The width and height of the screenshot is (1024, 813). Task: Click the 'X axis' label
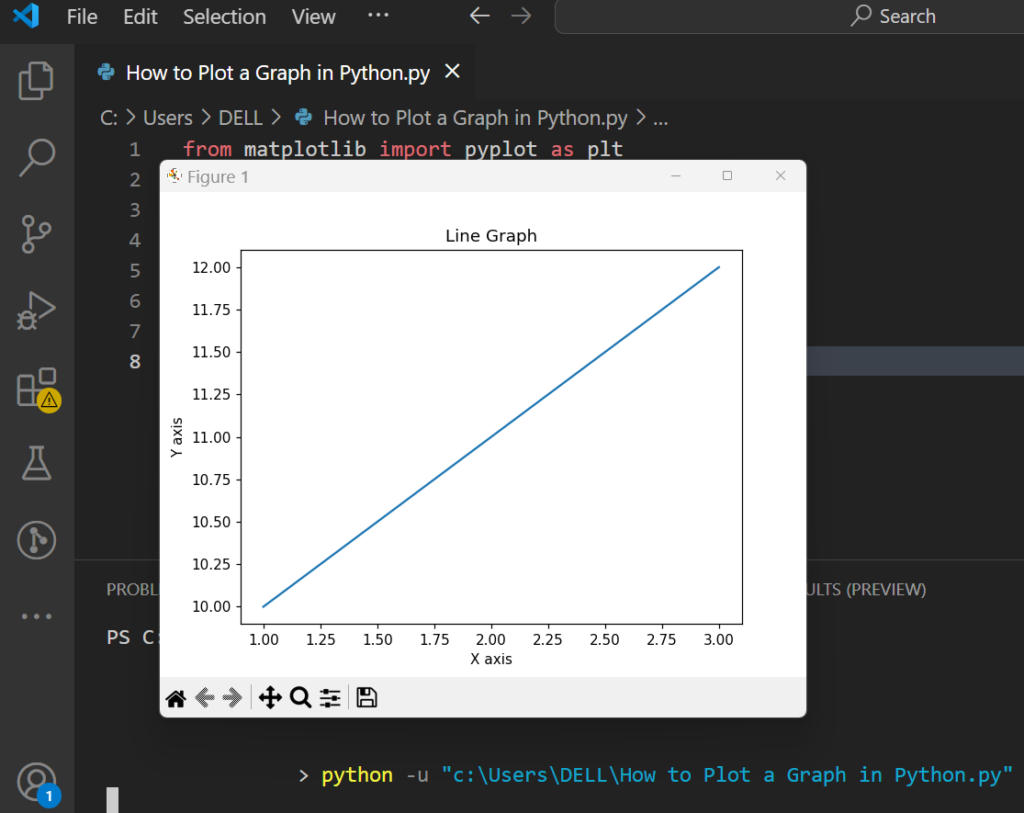491,659
